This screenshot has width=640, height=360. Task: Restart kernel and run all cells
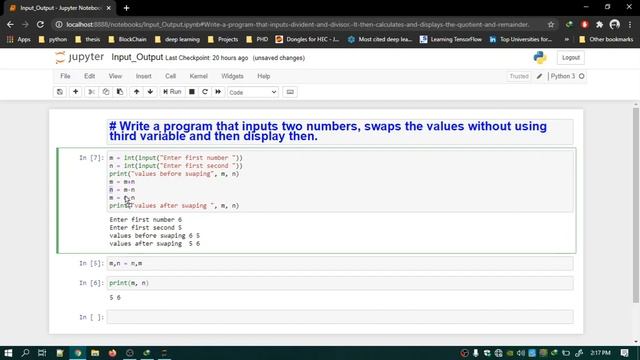[218, 92]
